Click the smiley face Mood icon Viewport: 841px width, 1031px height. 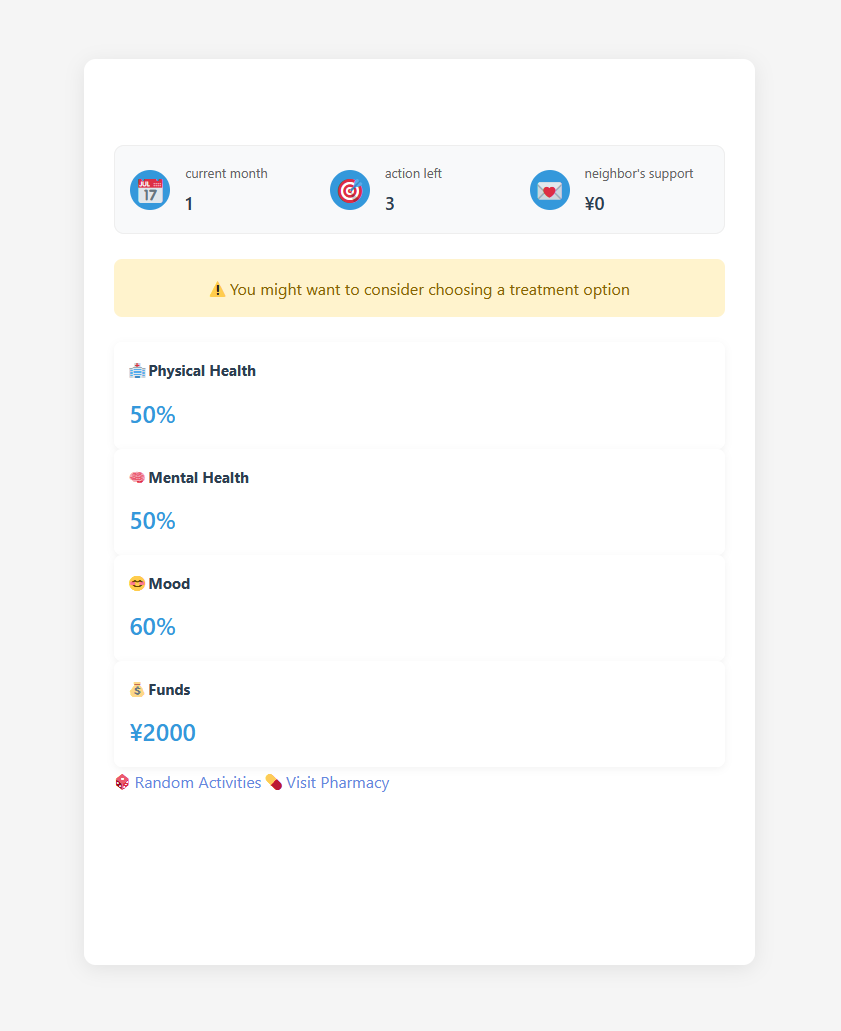pyautogui.click(x=137, y=584)
